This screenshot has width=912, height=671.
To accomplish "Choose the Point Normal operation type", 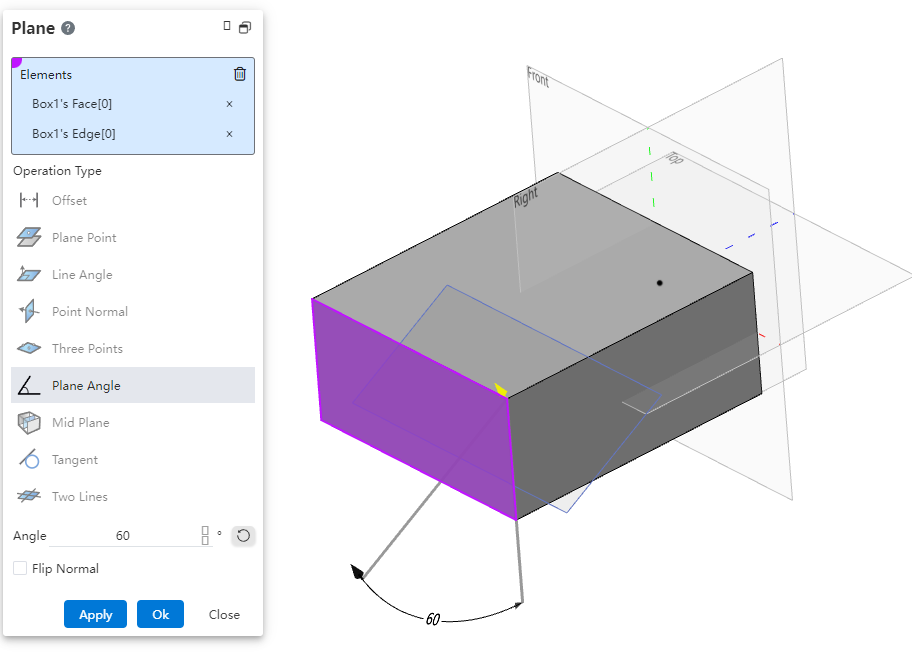I will coord(133,312).
